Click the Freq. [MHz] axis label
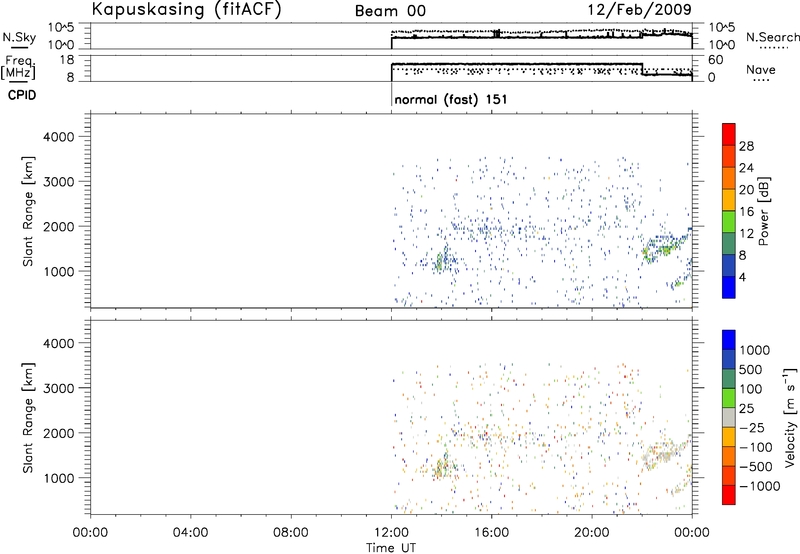800x554 pixels. point(19,67)
